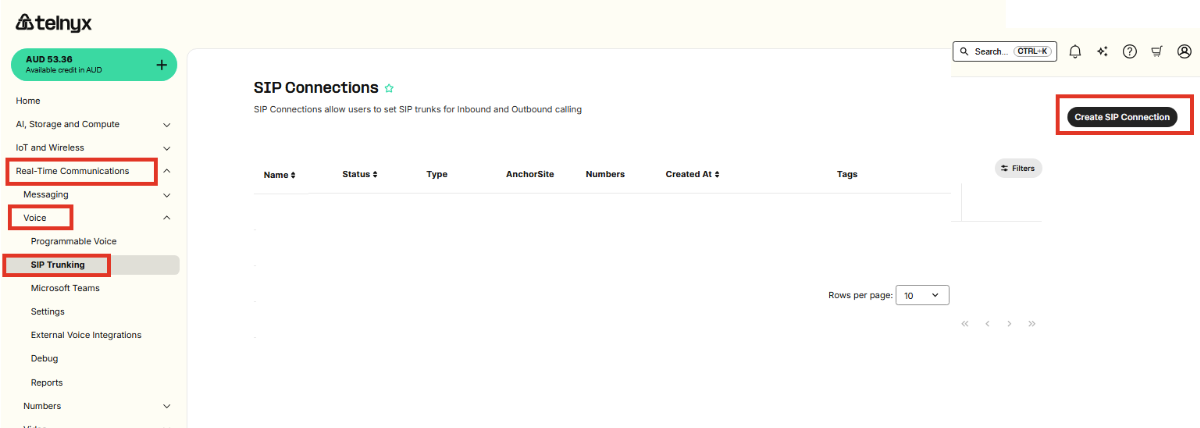Viewport: 1200px width, 428px height.
Task: Open the AI sparkle assistant icon
Action: click(1102, 51)
